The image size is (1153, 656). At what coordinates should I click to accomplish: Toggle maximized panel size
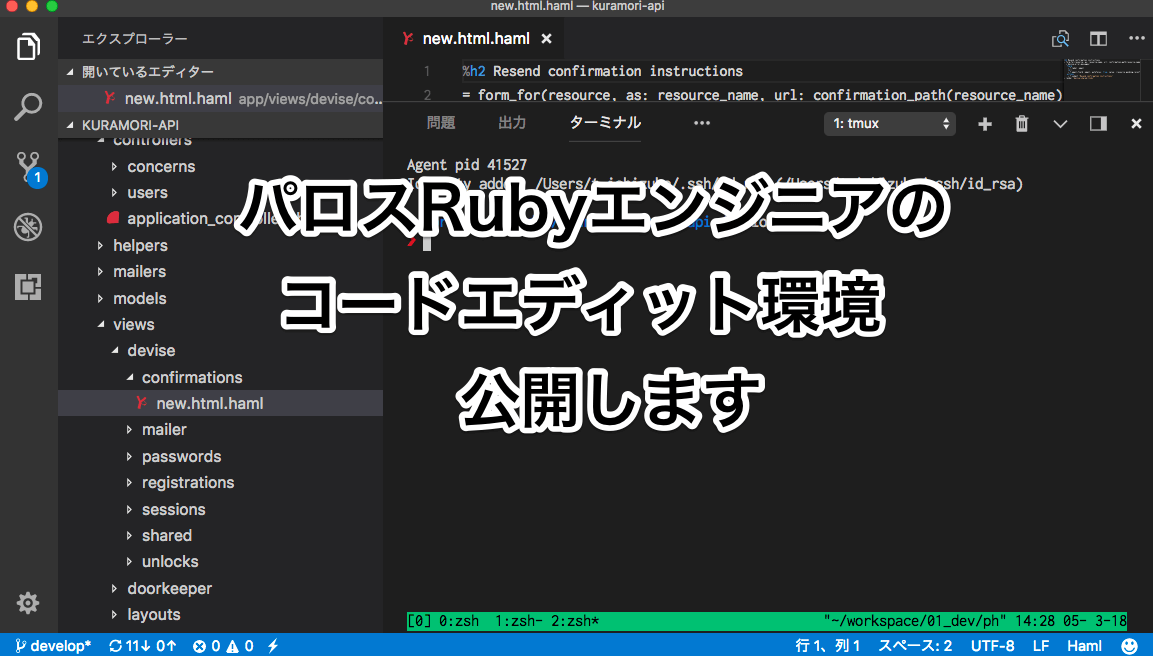coord(1098,124)
